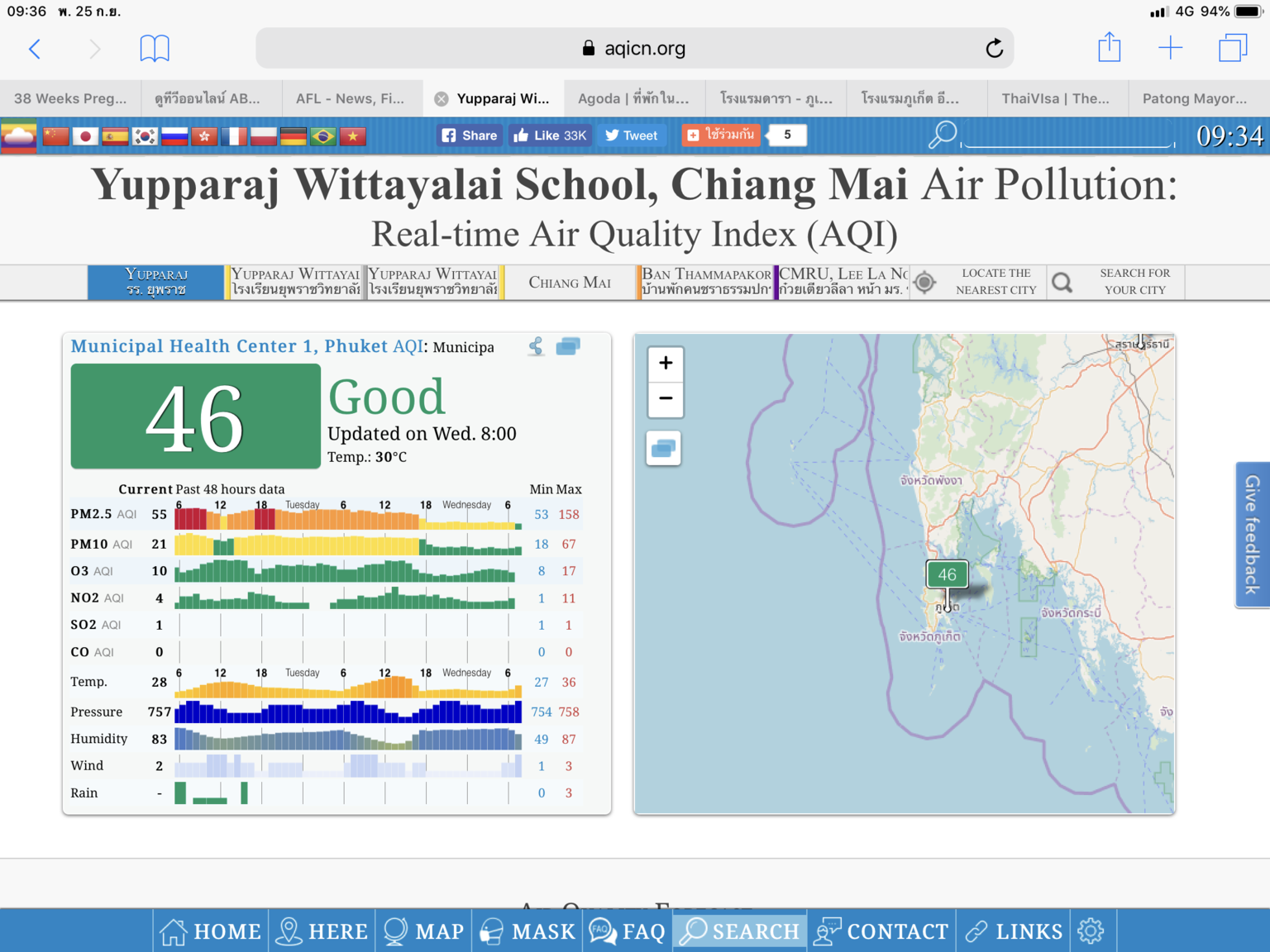Open MASK in the bottom navigation
Screen dimensions: 1270x952
(528, 931)
